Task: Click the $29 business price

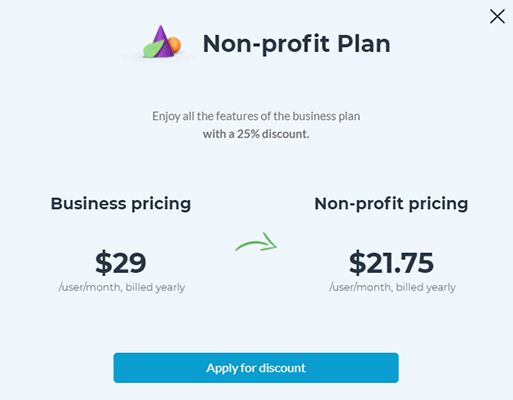Action: click(121, 263)
